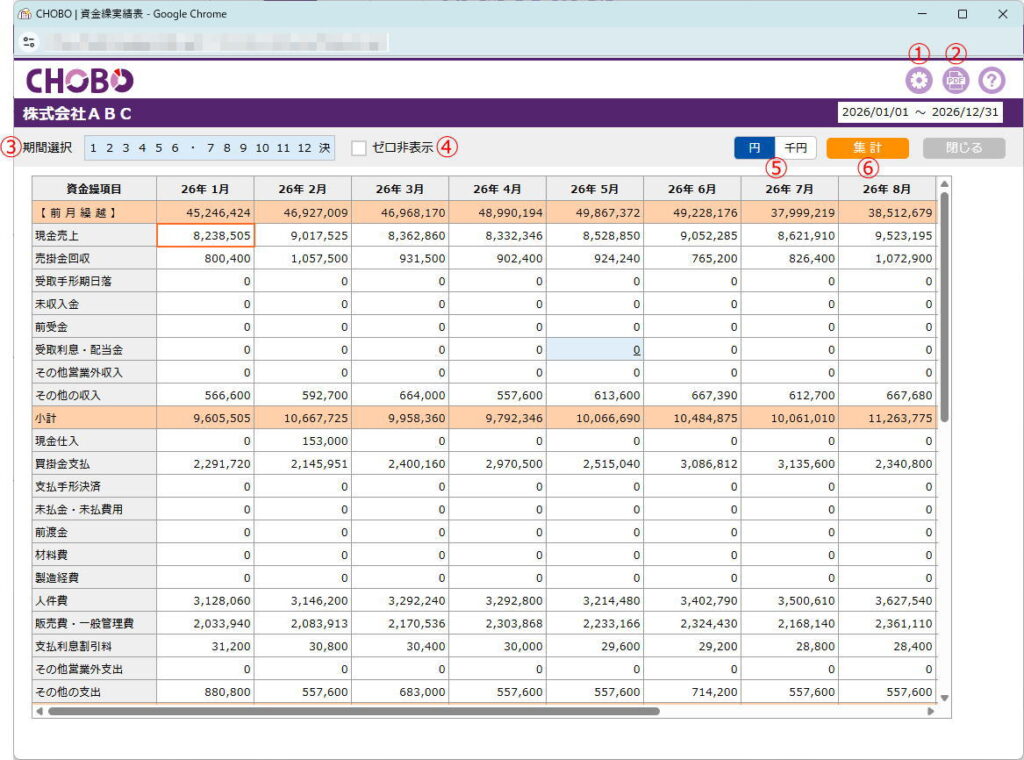This screenshot has height=760, width=1024.
Task: Open help with question mark icon
Action: click(x=991, y=81)
